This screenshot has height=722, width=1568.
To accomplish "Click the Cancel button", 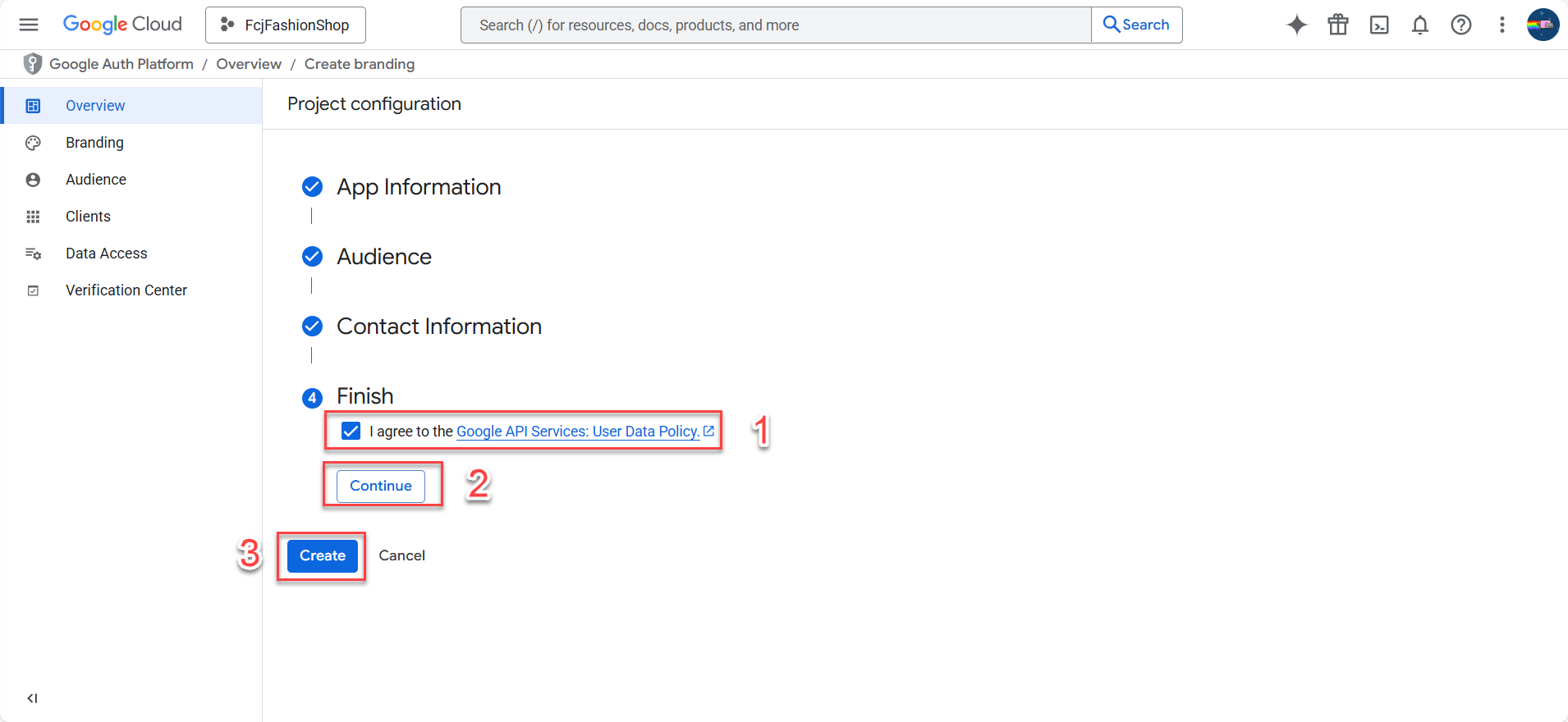I will (x=401, y=555).
